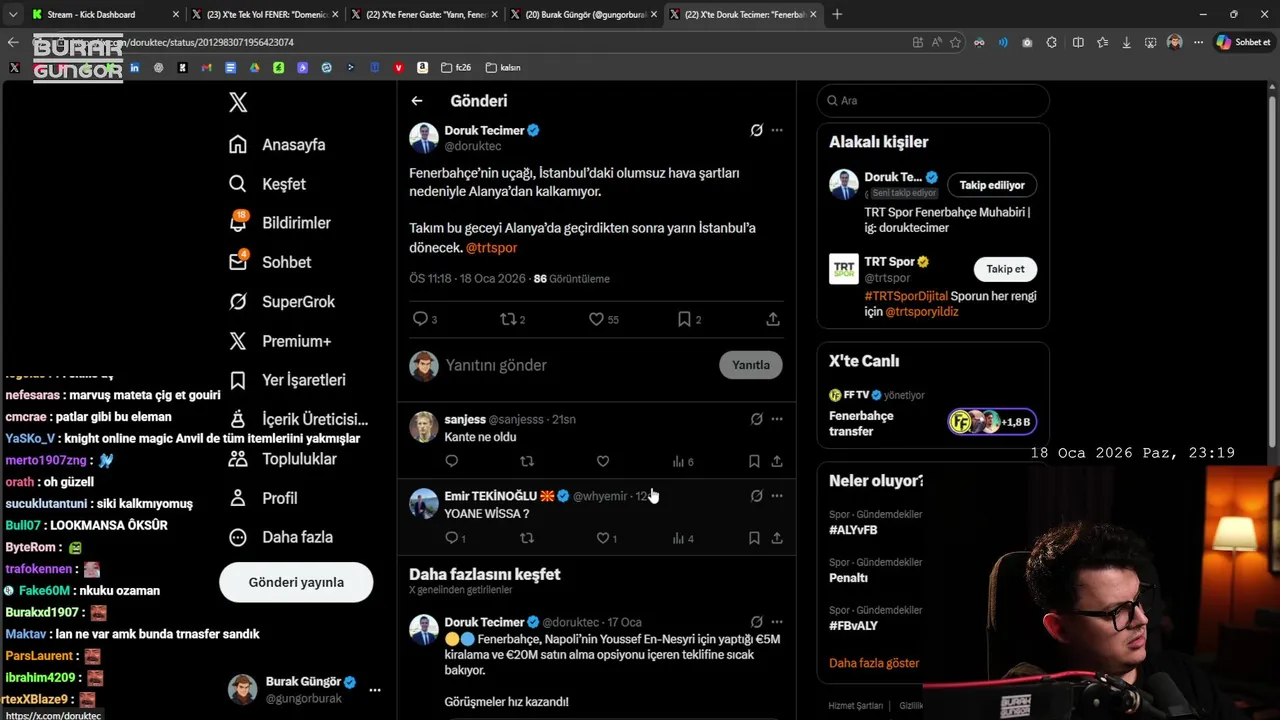Open the Penaltı trending topic
The height and width of the screenshot is (720, 1280).
coord(848,578)
